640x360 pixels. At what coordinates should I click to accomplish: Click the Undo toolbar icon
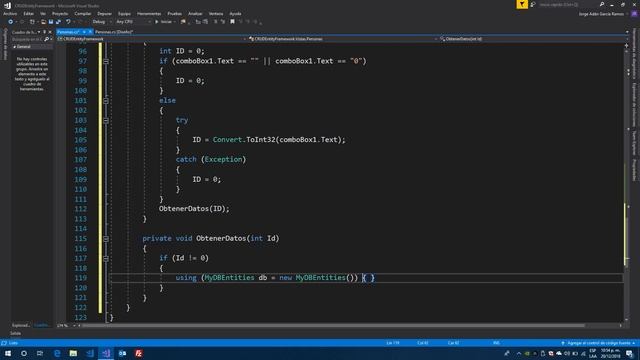[68, 22]
